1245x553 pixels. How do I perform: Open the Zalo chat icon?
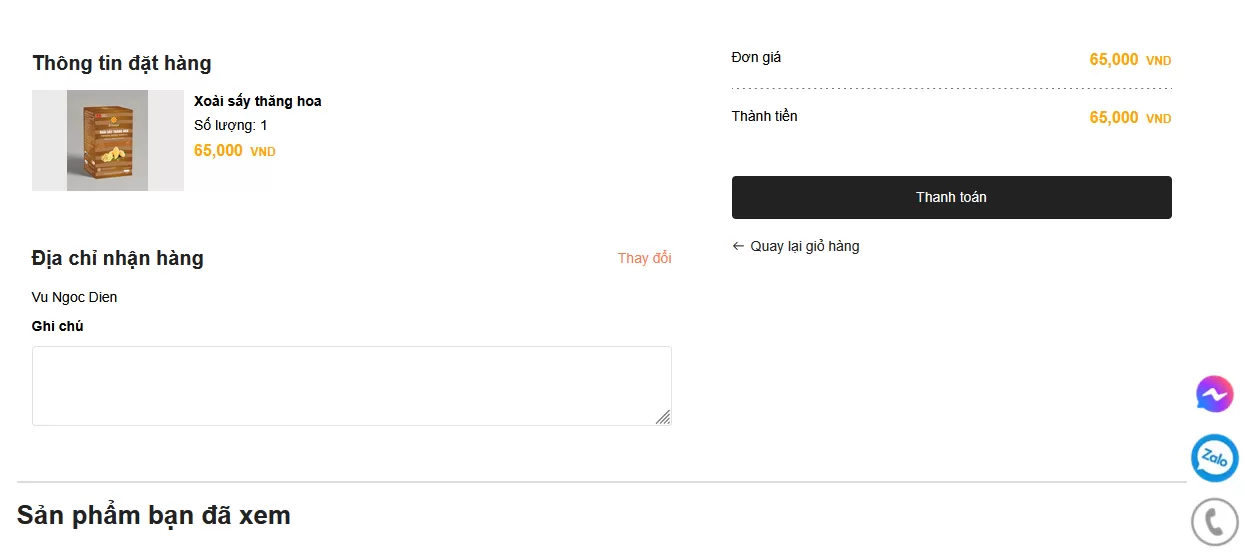click(1214, 458)
